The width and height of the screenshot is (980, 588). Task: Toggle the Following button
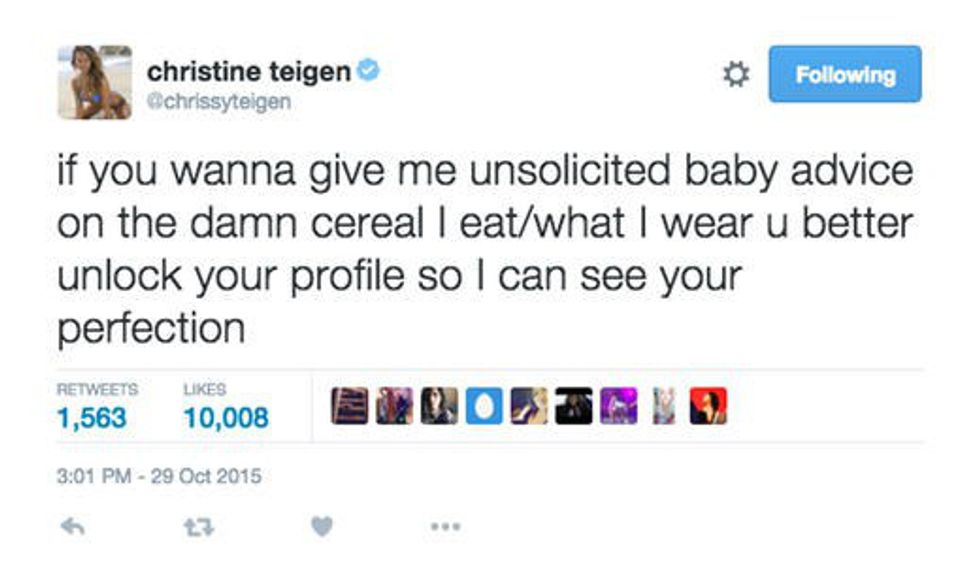point(844,75)
